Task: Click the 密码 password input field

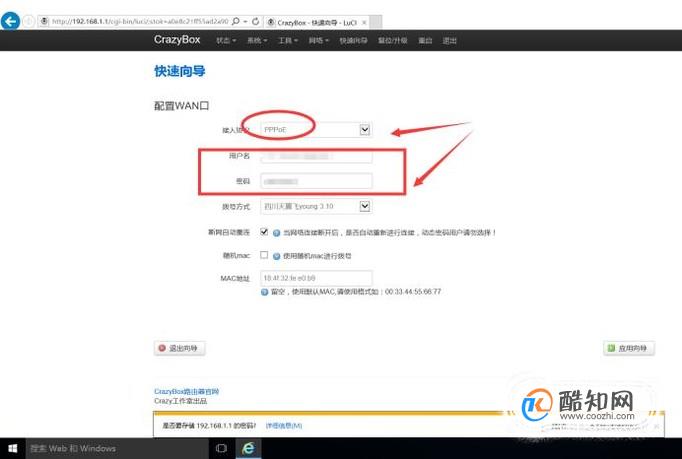Action: click(316, 181)
